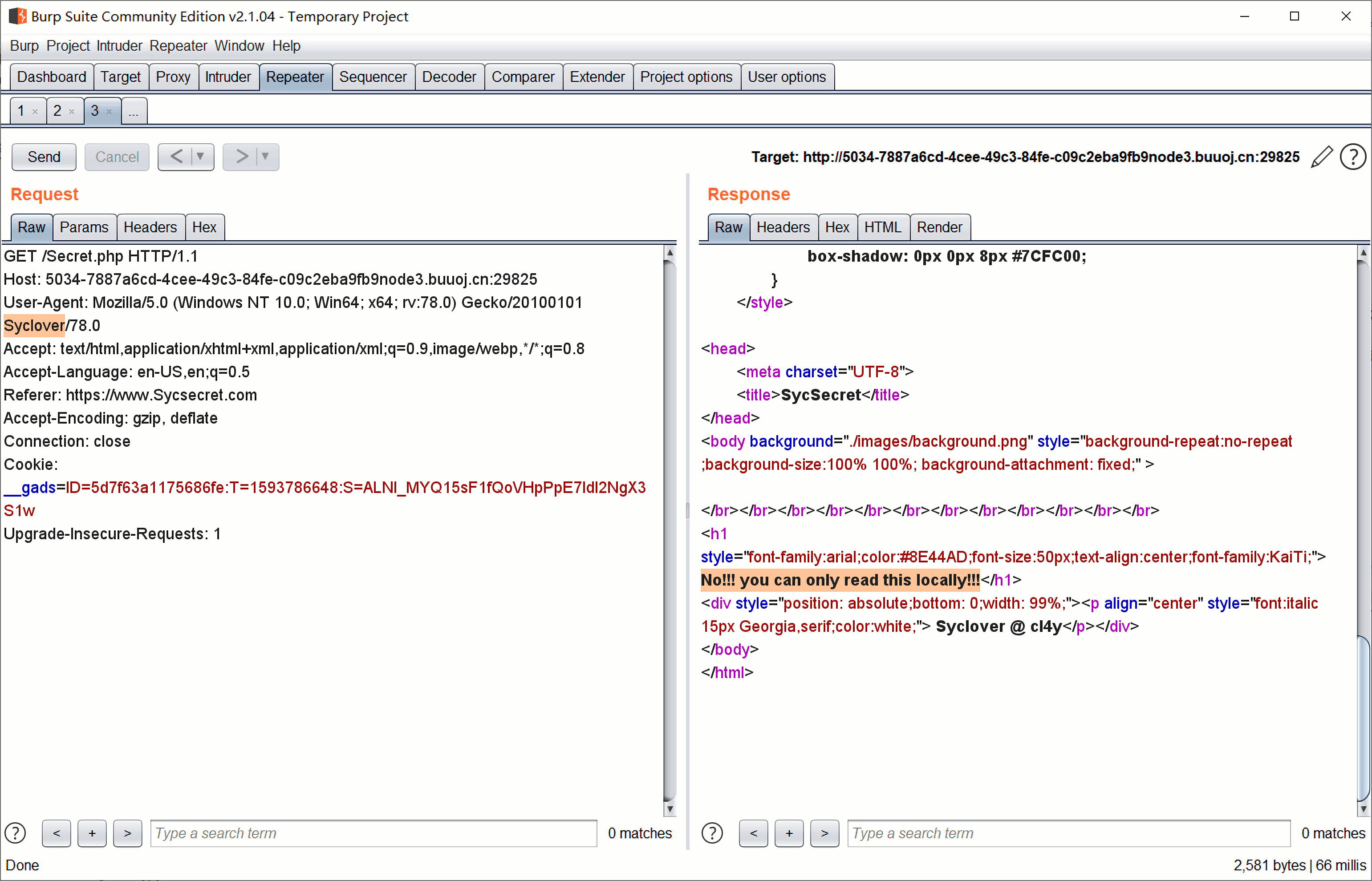Click the request search term field
Image resolution: width=1372 pixels, height=881 pixels.
373,833
